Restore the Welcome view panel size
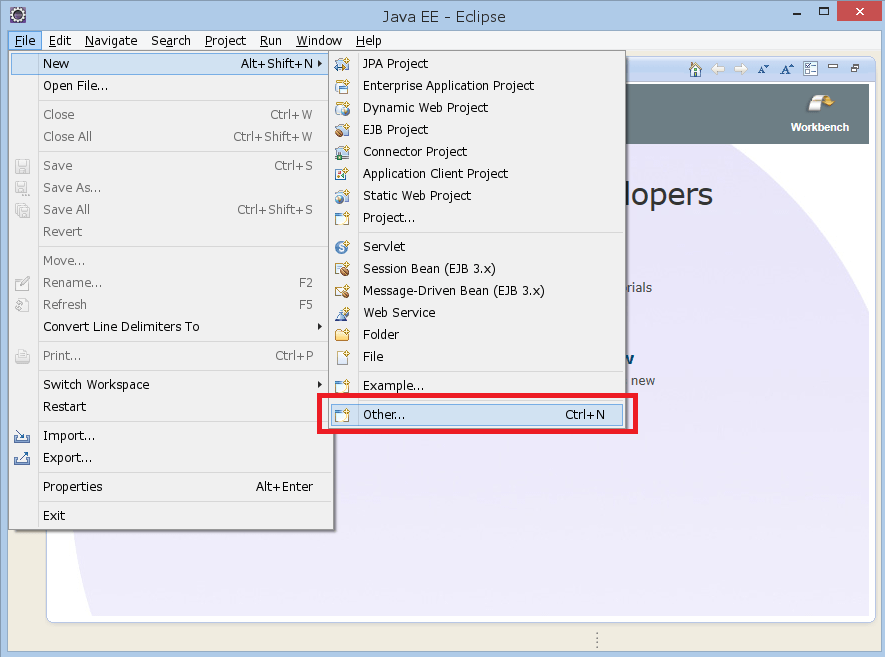The image size is (885, 657). tap(855, 68)
